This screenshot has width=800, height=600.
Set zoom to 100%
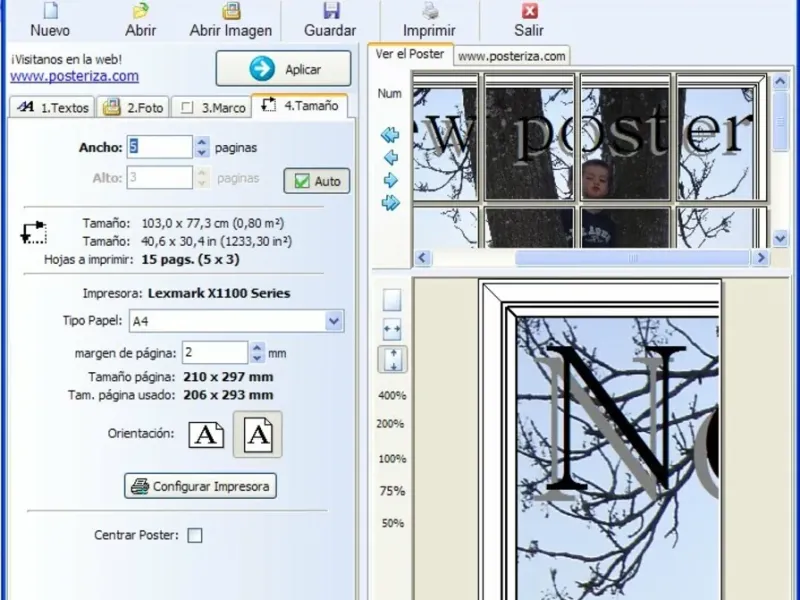(392, 459)
